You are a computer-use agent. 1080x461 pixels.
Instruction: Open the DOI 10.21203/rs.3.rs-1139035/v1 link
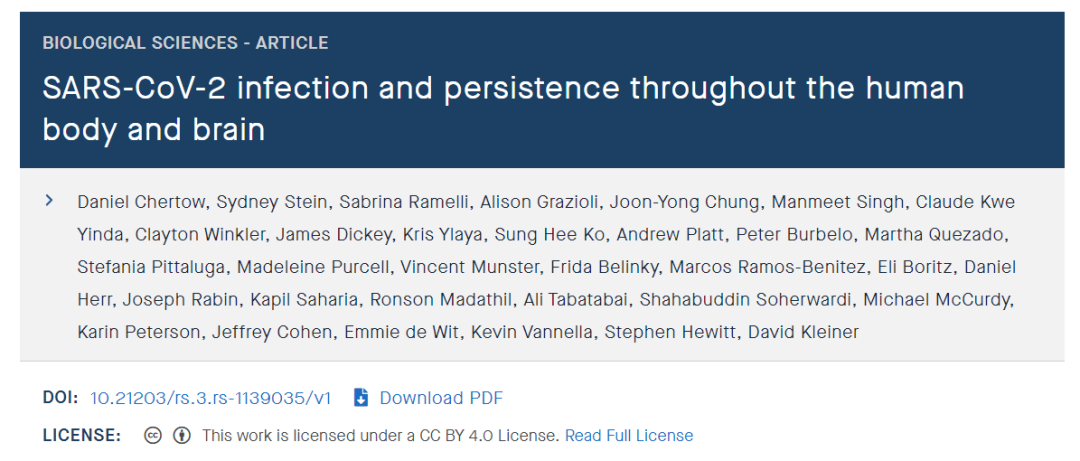[x=210, y=398]
